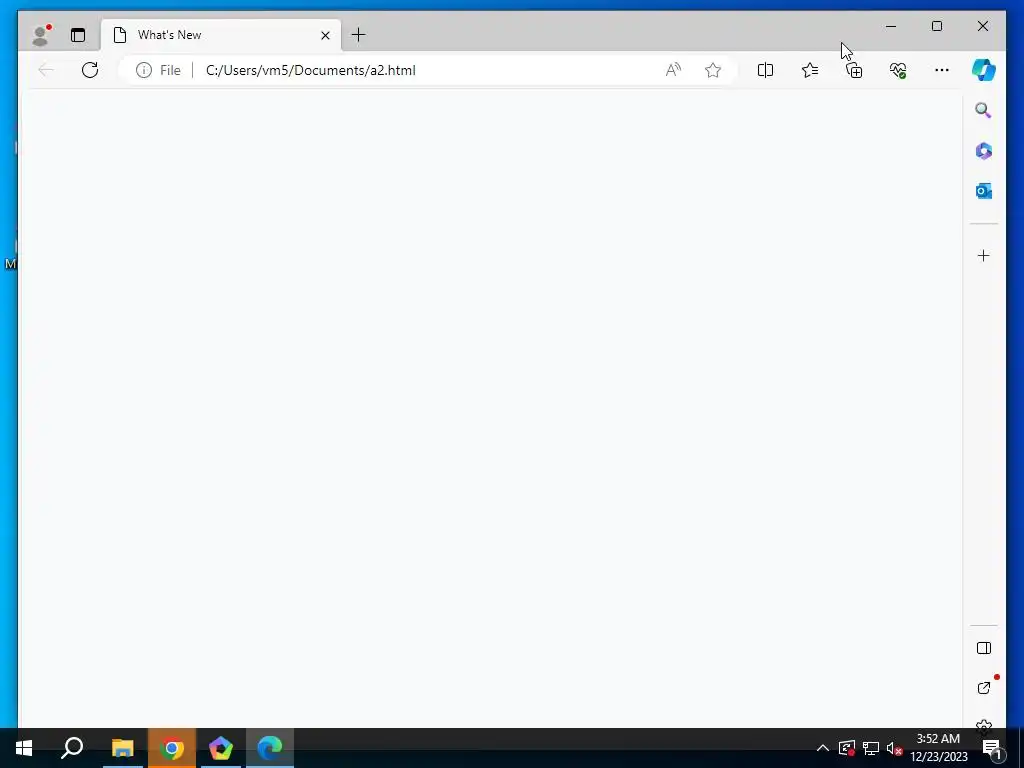Open the notification center
1024x768 pixels.
coord(992,748)
